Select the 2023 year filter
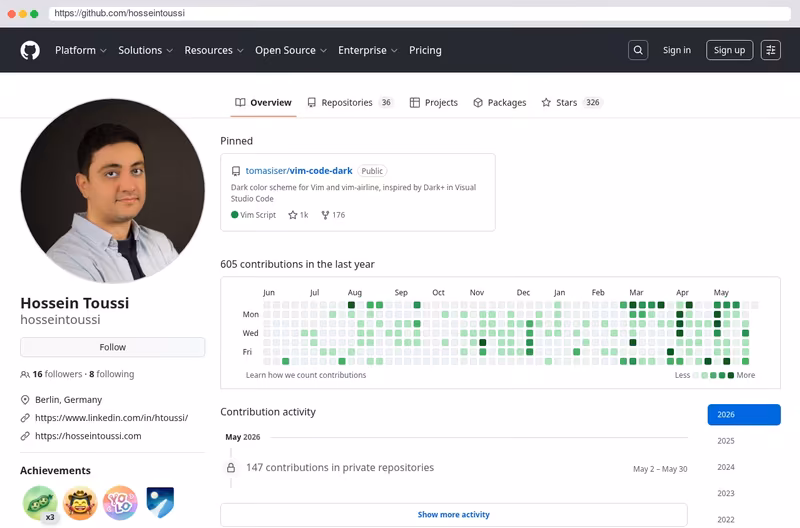This screenshot has width=800, height=528. [x=726, y=493]
